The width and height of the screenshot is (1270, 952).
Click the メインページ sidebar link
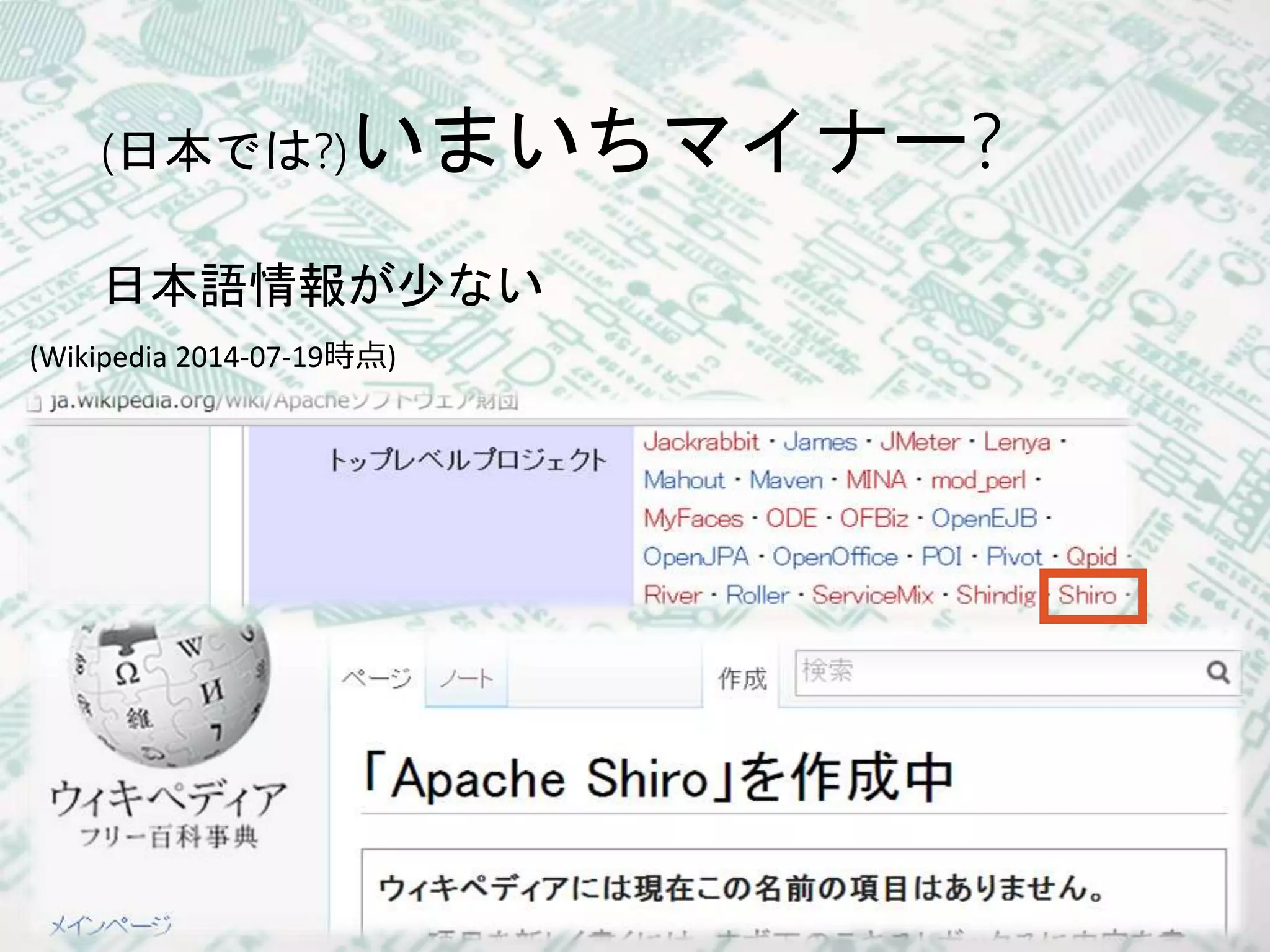pos(110,925)
